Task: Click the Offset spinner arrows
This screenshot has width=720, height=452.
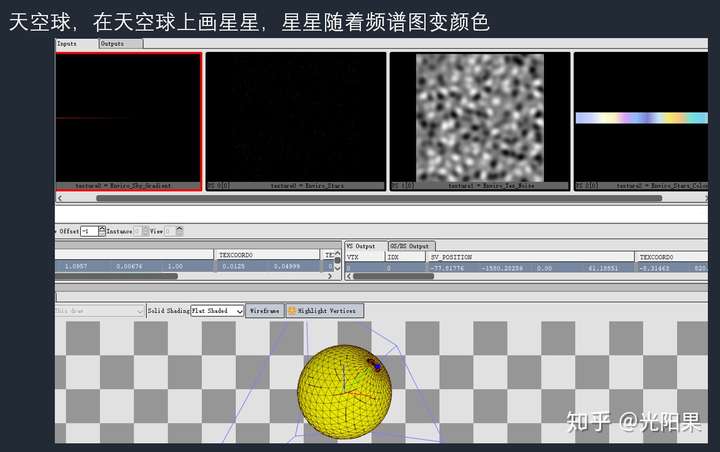Action: tap(102, 231)
